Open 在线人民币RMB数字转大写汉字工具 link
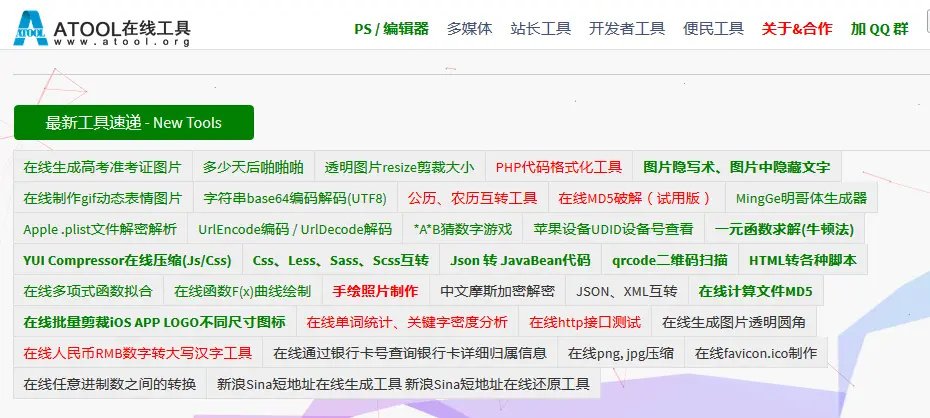The height and width of the screenshot is (418, 930). [x=138, y=353]
